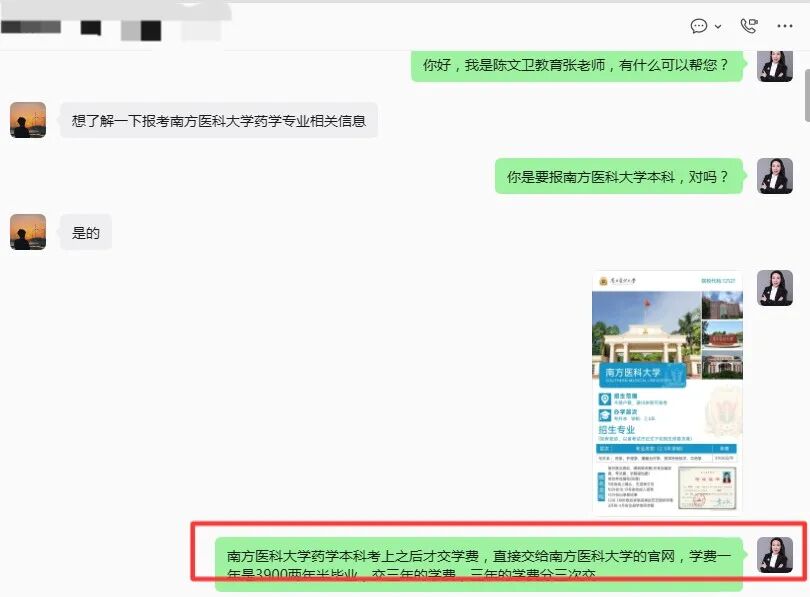Image resolution: width=810 pixels, height=597 pixels.
Task: Click the chat message bubble icon
Action: 698,26
